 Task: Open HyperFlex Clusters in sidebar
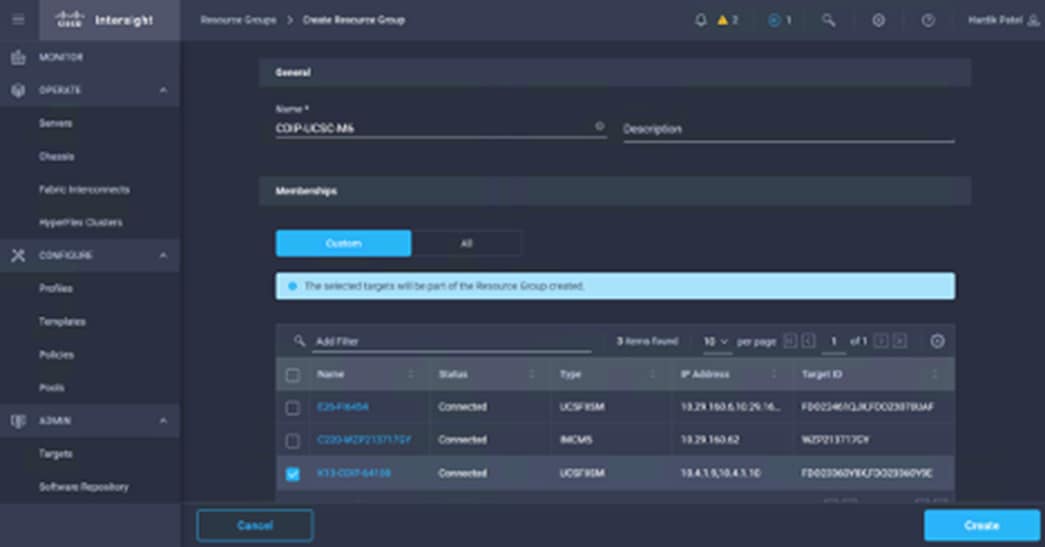tap(81, 223)
